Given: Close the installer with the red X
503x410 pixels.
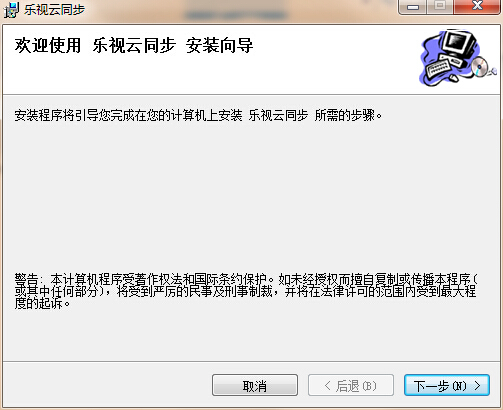Looking at the screenshot, I should 477,7.
